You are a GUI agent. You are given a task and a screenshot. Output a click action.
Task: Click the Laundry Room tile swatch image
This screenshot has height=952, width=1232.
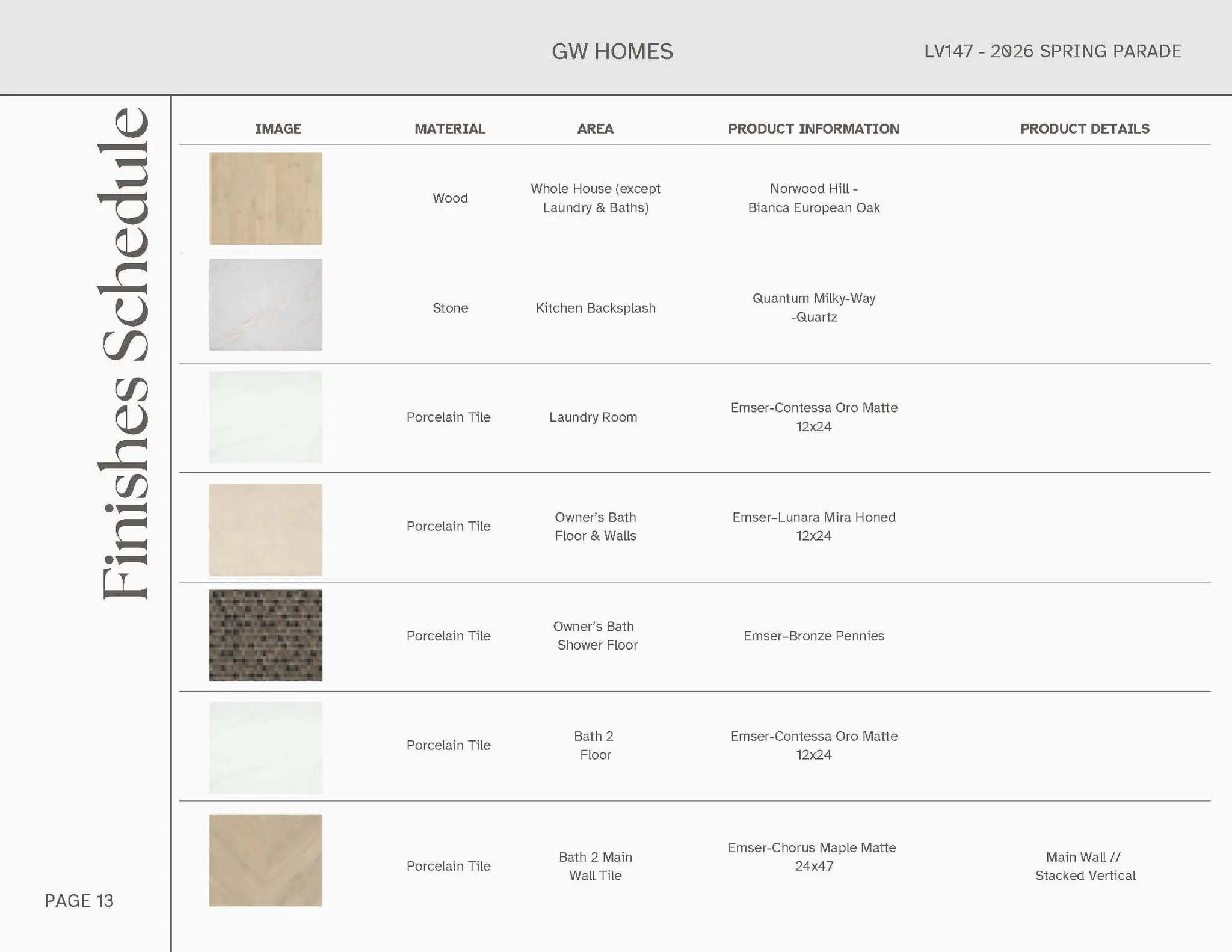point(265,417)
